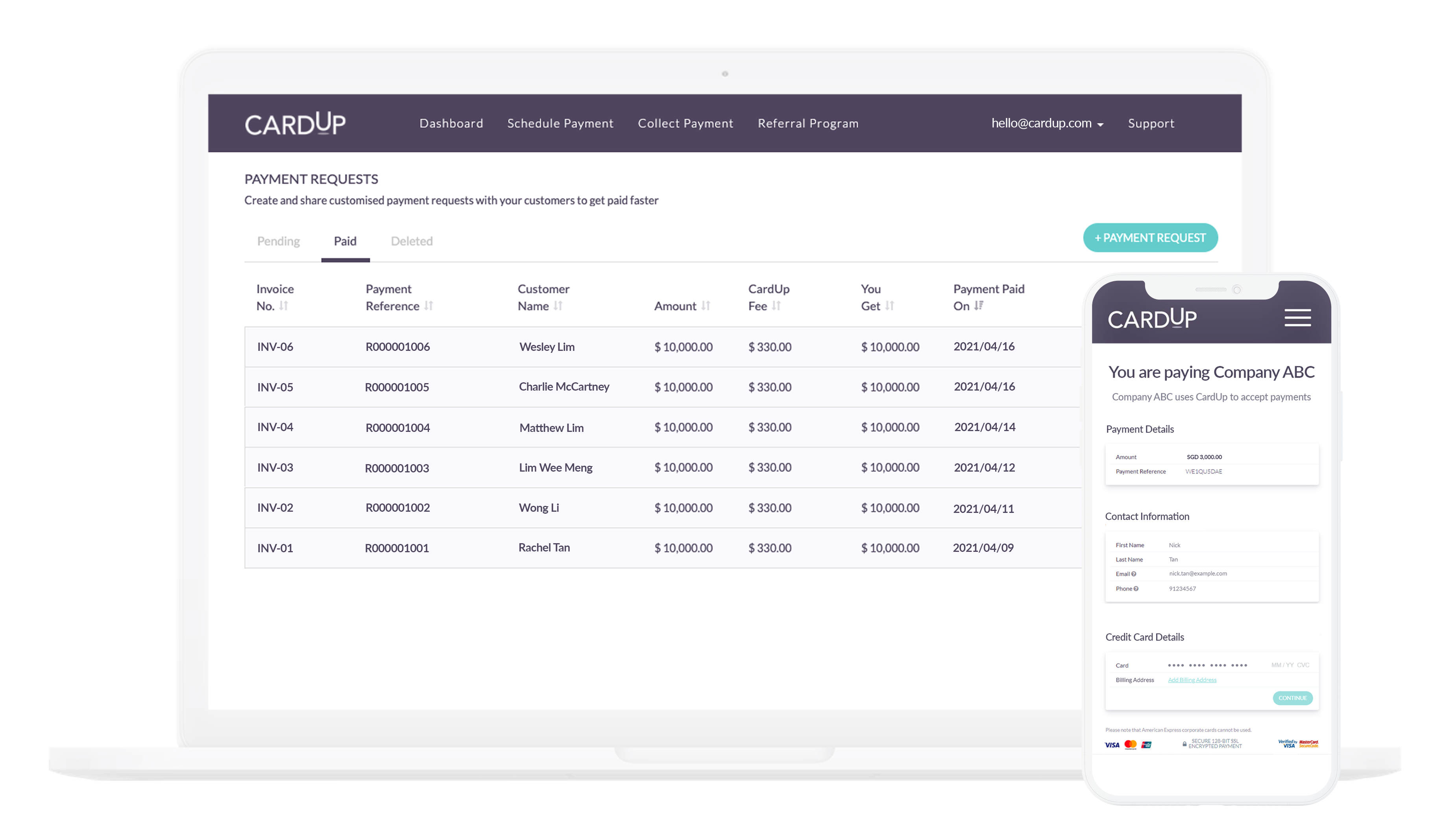This screenshot has height=826, width=1456.
Task: Click the Mastercard logo in phone footer
Action: (x=1130, y=744)
